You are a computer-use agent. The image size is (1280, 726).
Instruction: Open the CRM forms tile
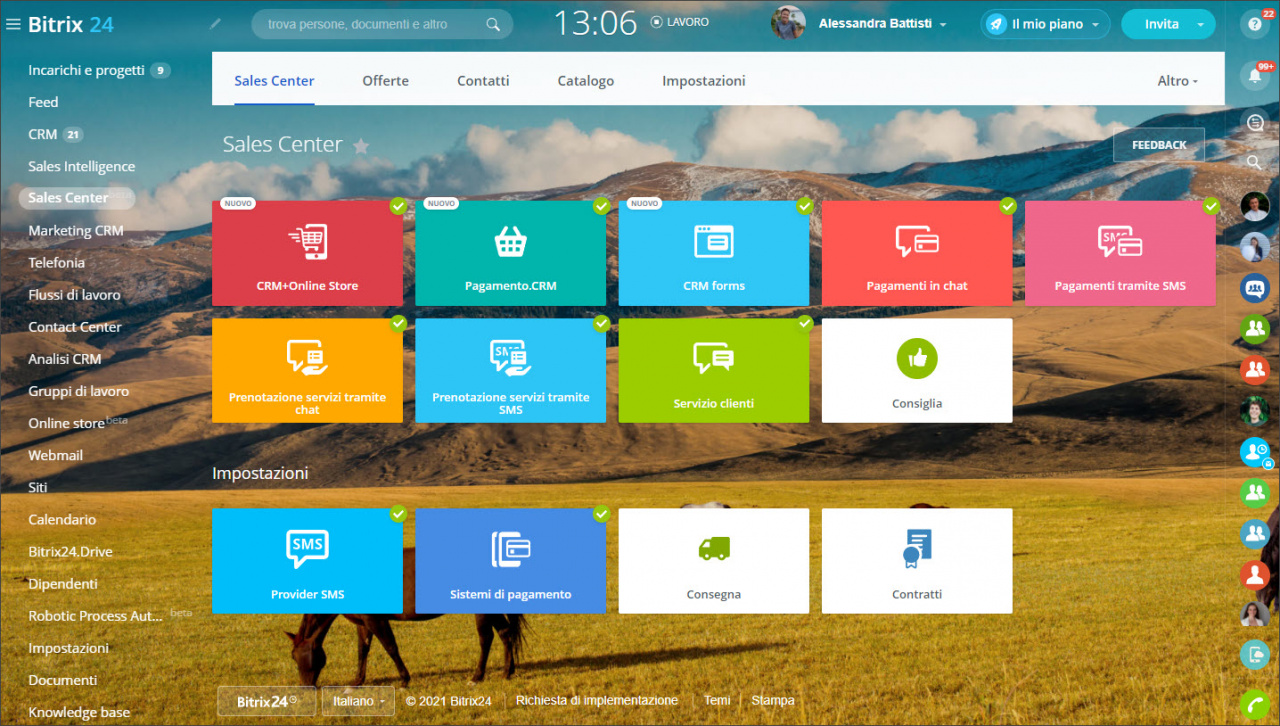[x=714, y=253]
